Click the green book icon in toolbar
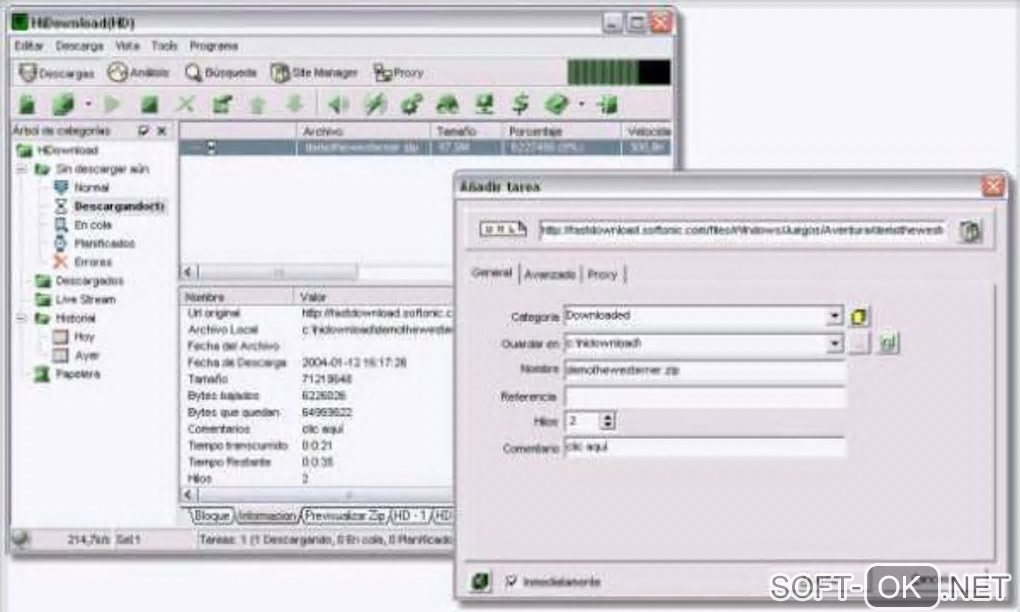The height and width of the screenshot is (612, 1020). tap(556, 104)
